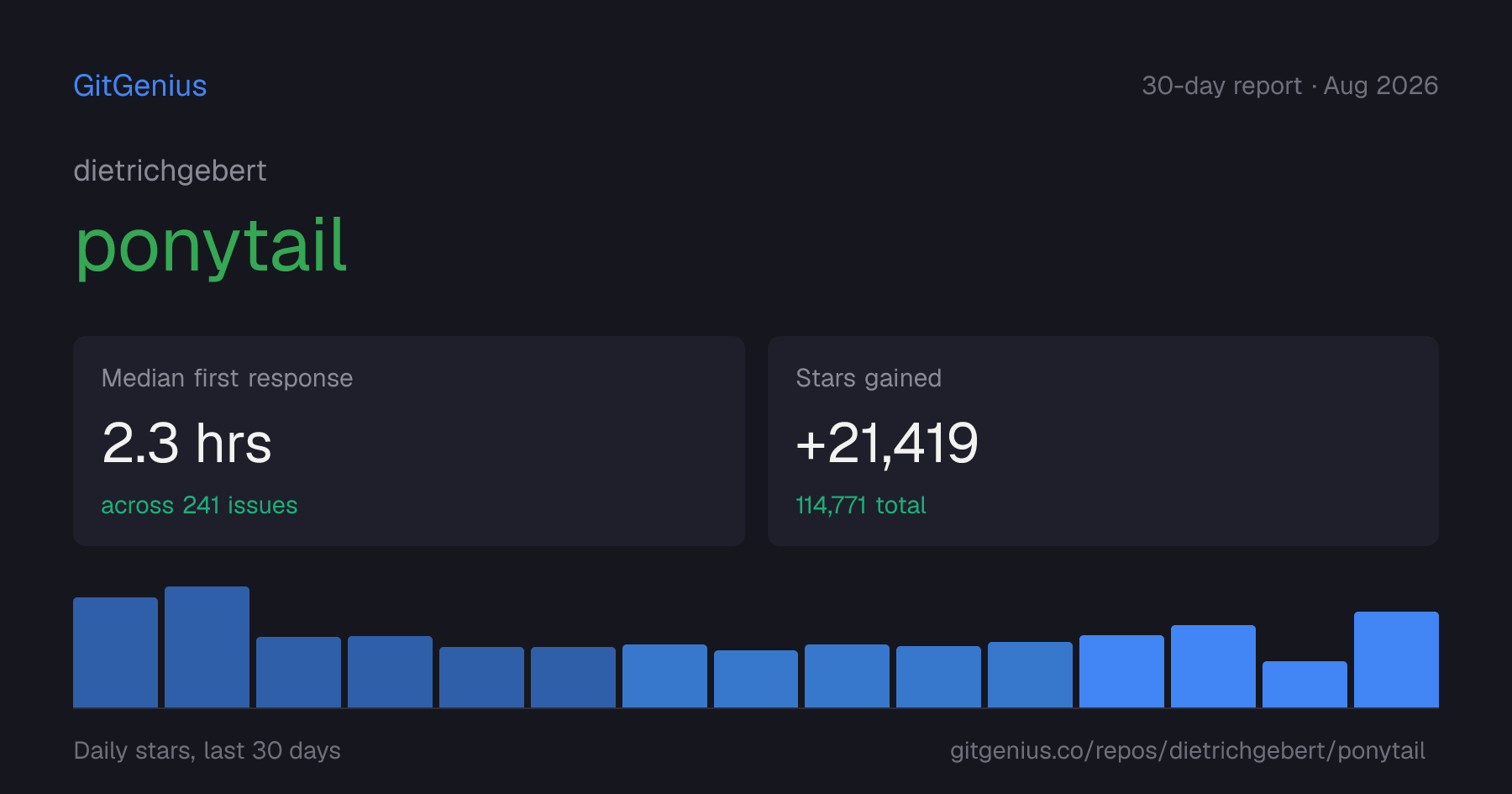Click the tallest bar in the daily stars chart
The width and height of the screenshot is (1512, 794).
pos(207,647)
